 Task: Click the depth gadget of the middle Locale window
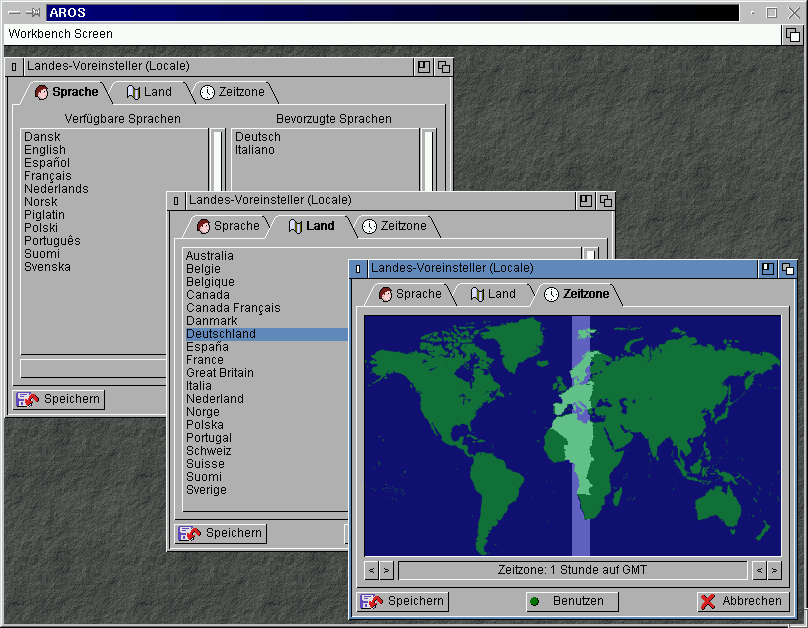(605, 200)
